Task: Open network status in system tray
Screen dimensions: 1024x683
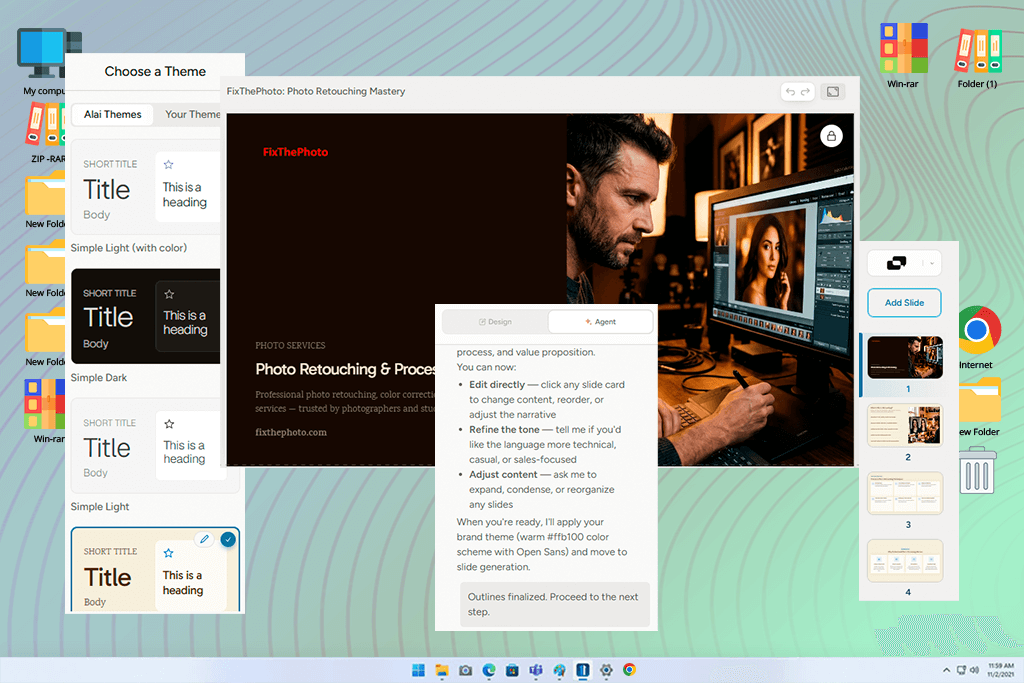Action: pos(961,670)
